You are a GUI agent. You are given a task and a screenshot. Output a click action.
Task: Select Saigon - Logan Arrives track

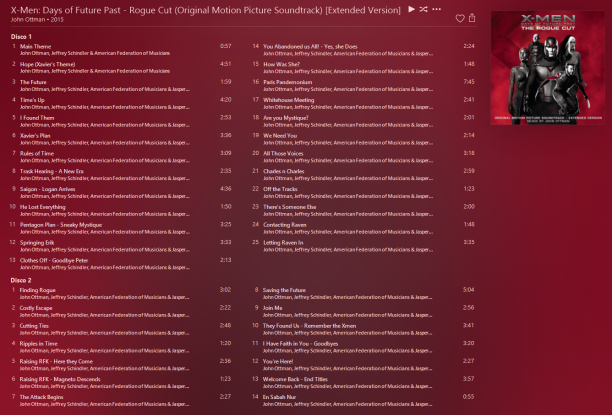(48, 189)
